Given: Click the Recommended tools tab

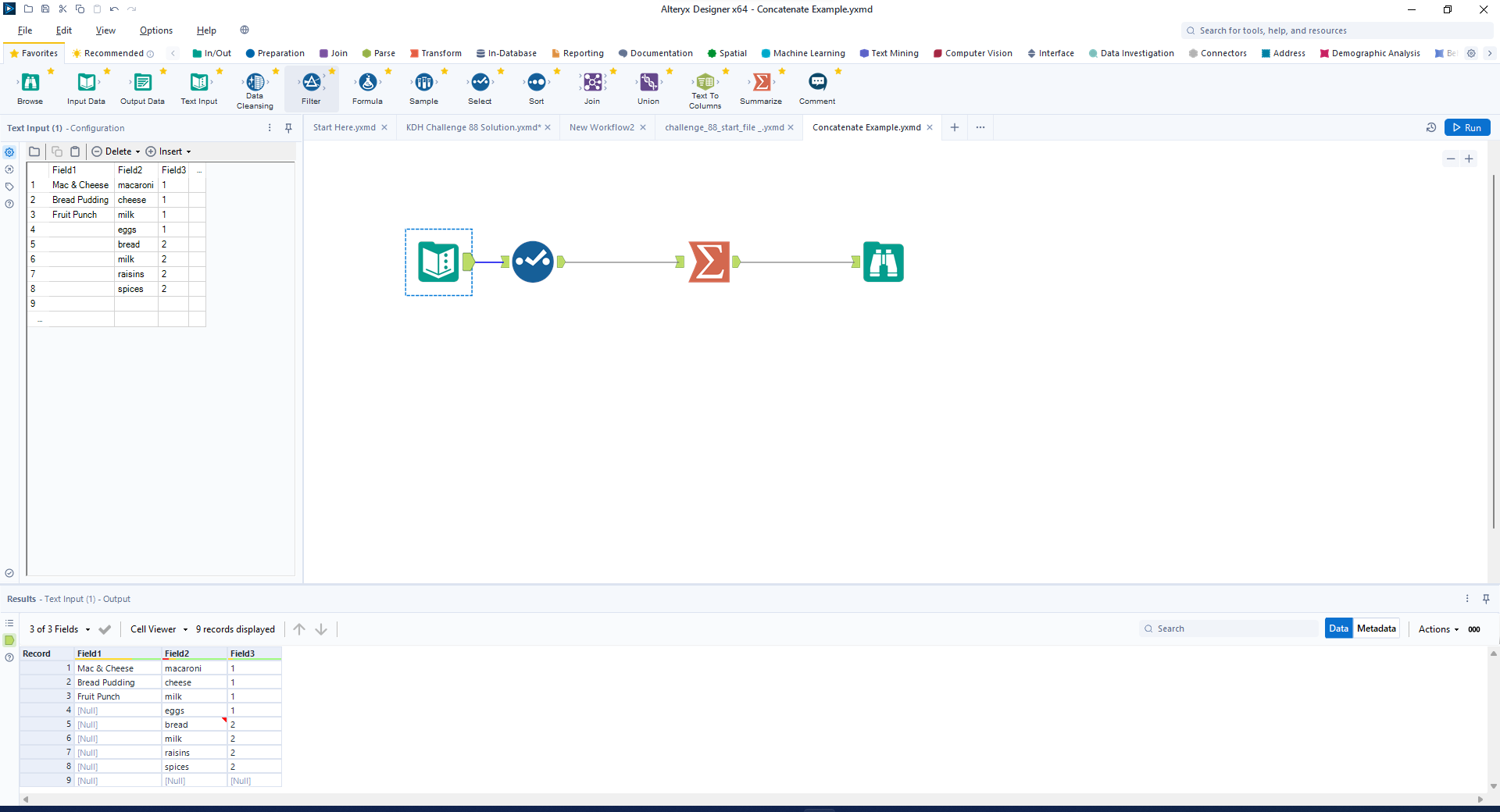Looking at the screenshot, I should click(113, 54).
